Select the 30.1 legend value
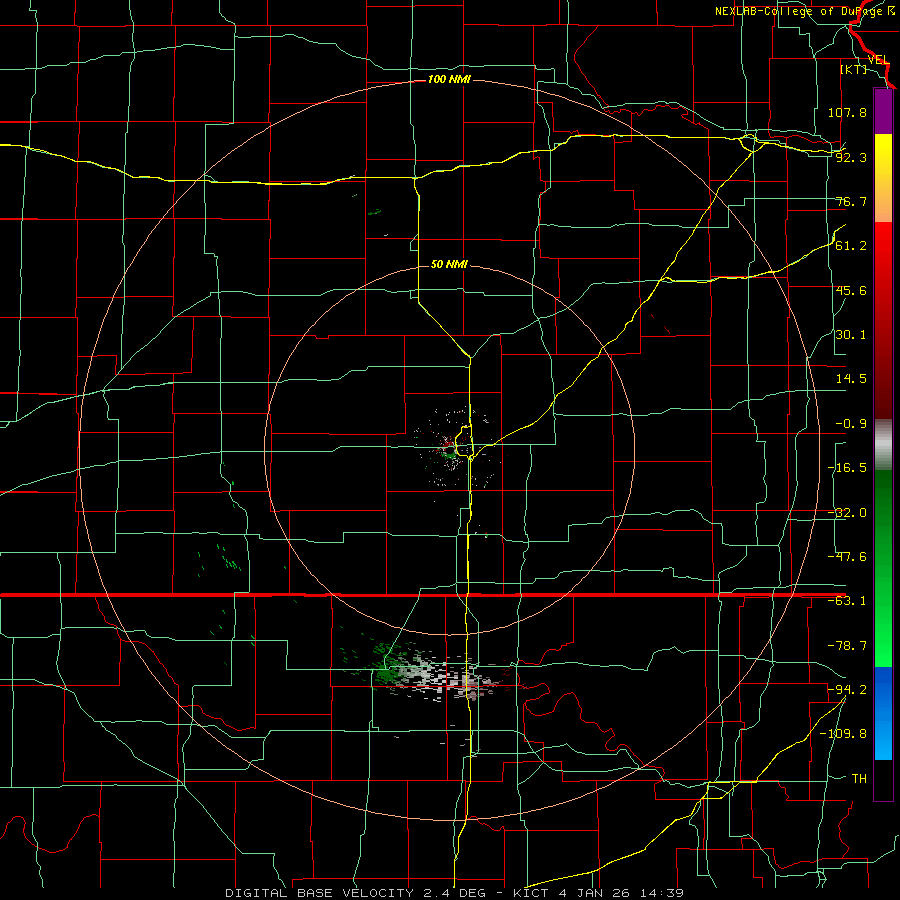The image size is (900, 900). [x=851, y=335]
